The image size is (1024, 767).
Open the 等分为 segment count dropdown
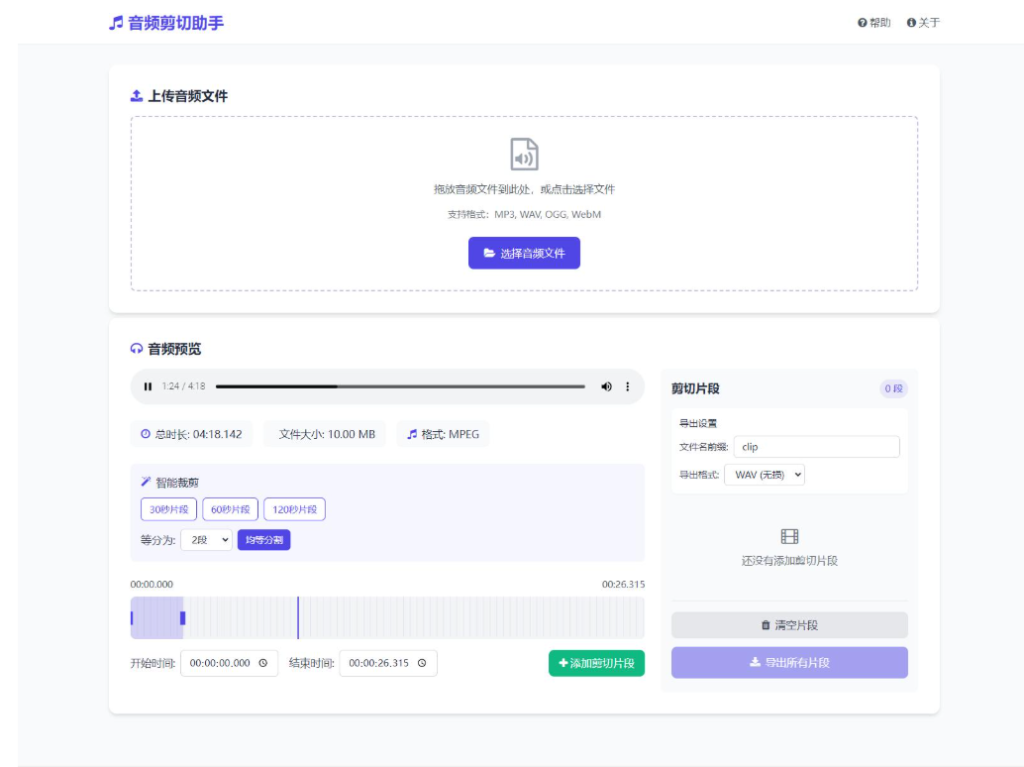click(206, 540)
